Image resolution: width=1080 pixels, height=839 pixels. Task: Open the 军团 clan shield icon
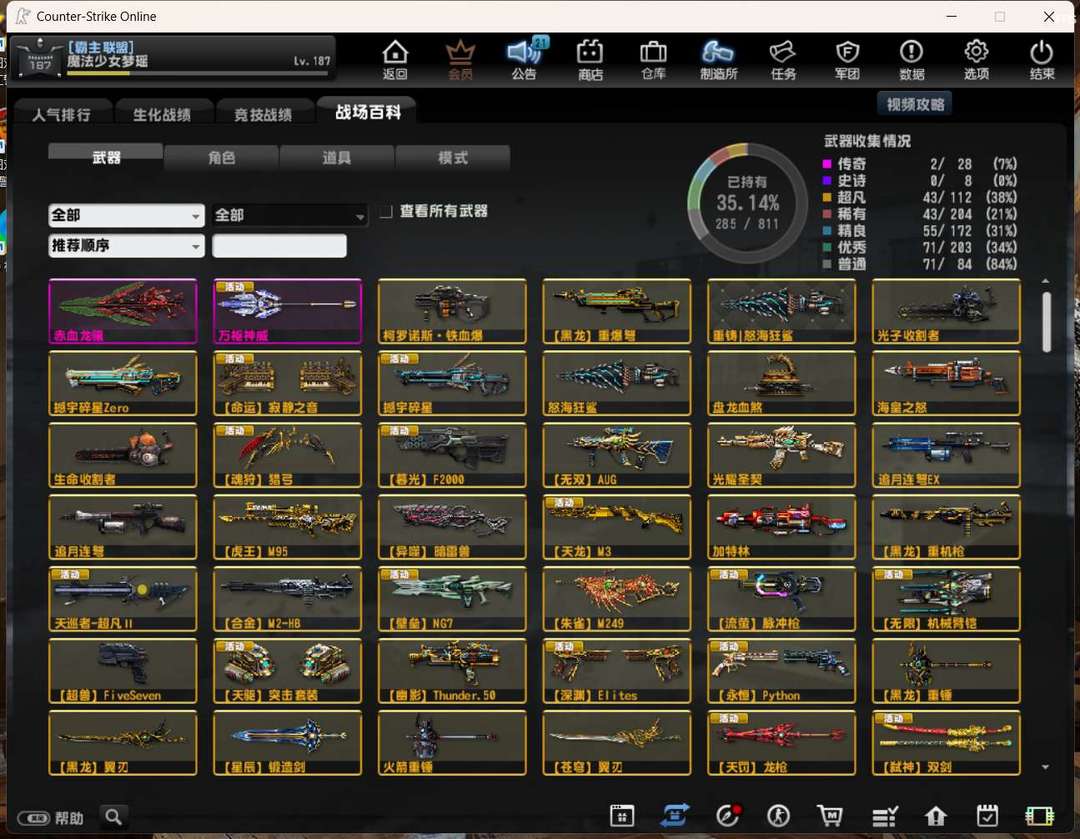click(847, 58)
